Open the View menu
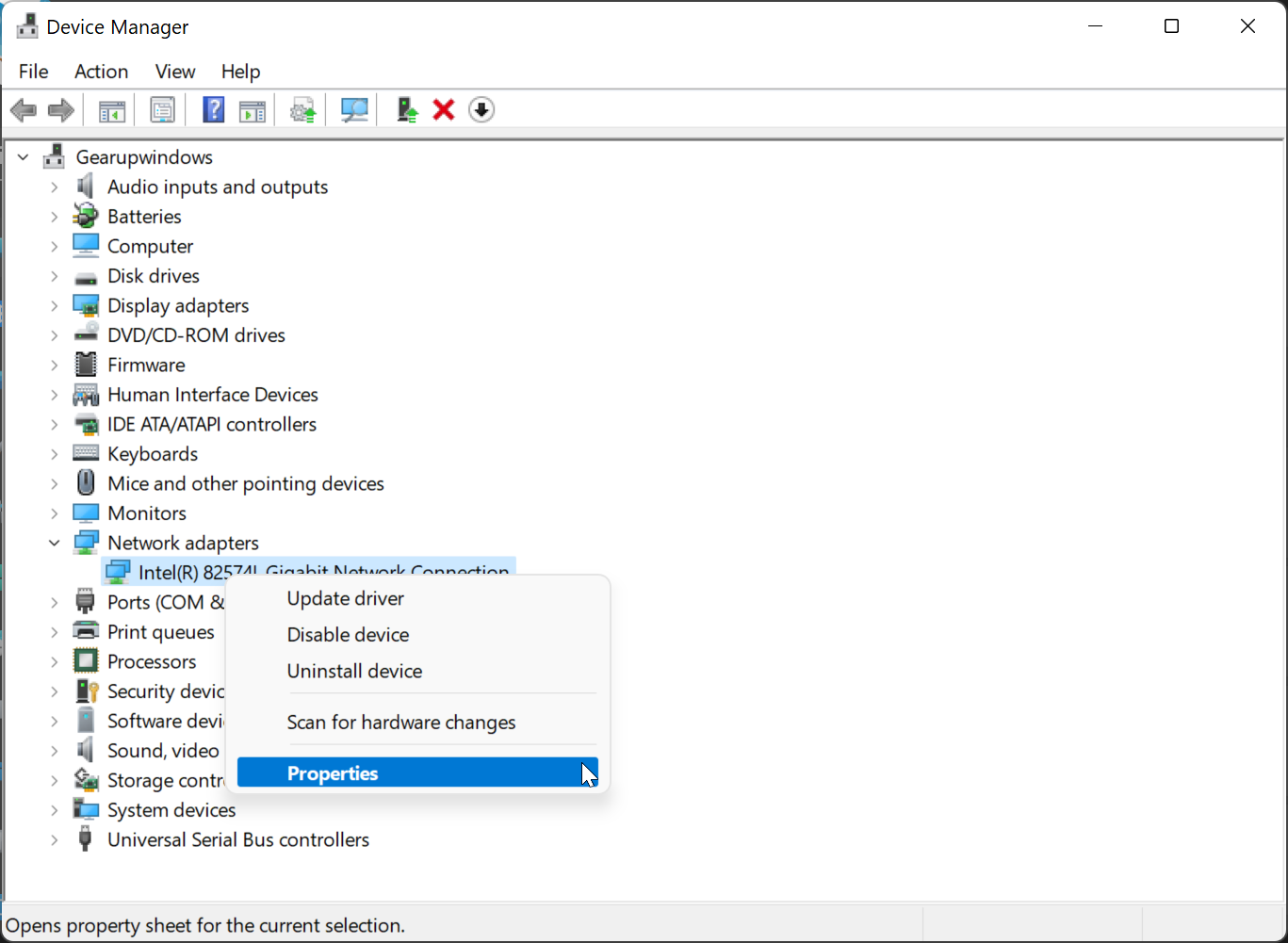The height and width of the screenshot is (943, 1288). (x=175, y=72)
